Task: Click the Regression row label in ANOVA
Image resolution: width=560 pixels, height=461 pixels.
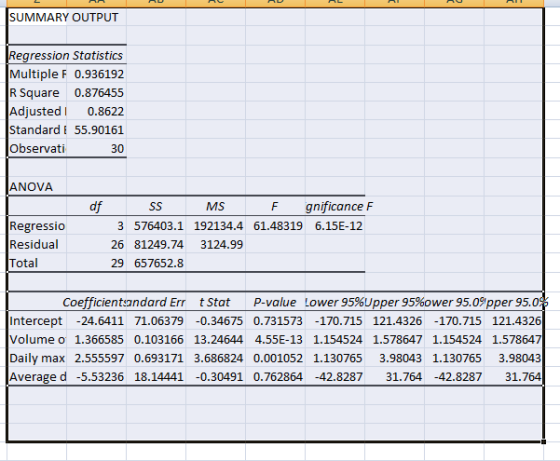Action: pyautogui.click(x=37, y=225)
